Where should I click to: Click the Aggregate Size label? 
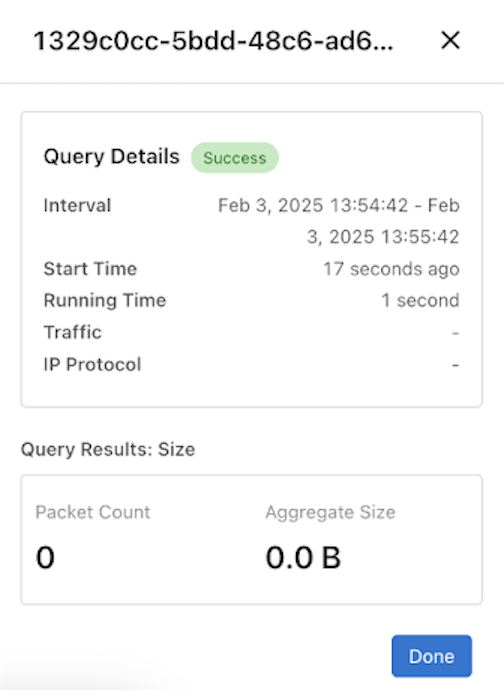(330, 512)
